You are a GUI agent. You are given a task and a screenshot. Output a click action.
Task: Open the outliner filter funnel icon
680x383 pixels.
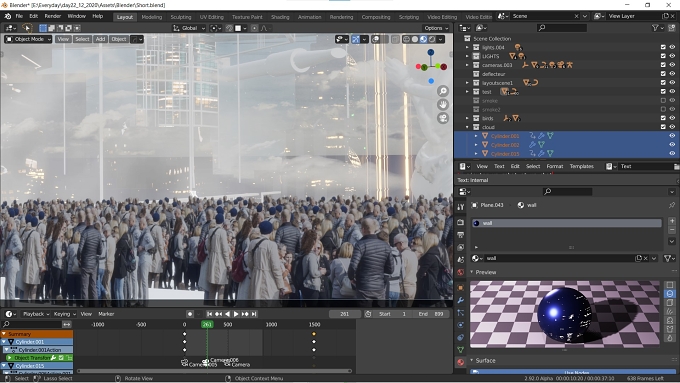point(655,28)
